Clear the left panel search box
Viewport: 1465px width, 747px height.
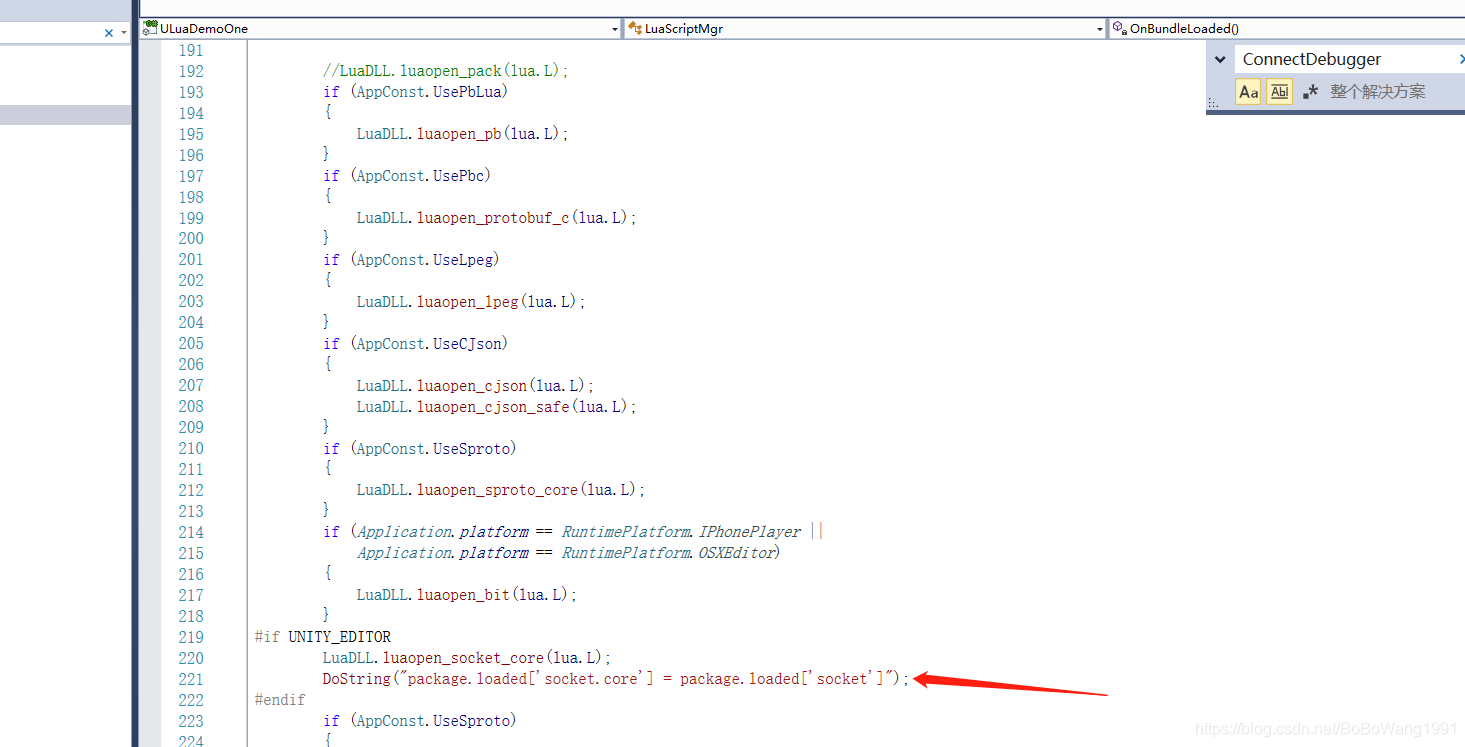pos(109,33)
